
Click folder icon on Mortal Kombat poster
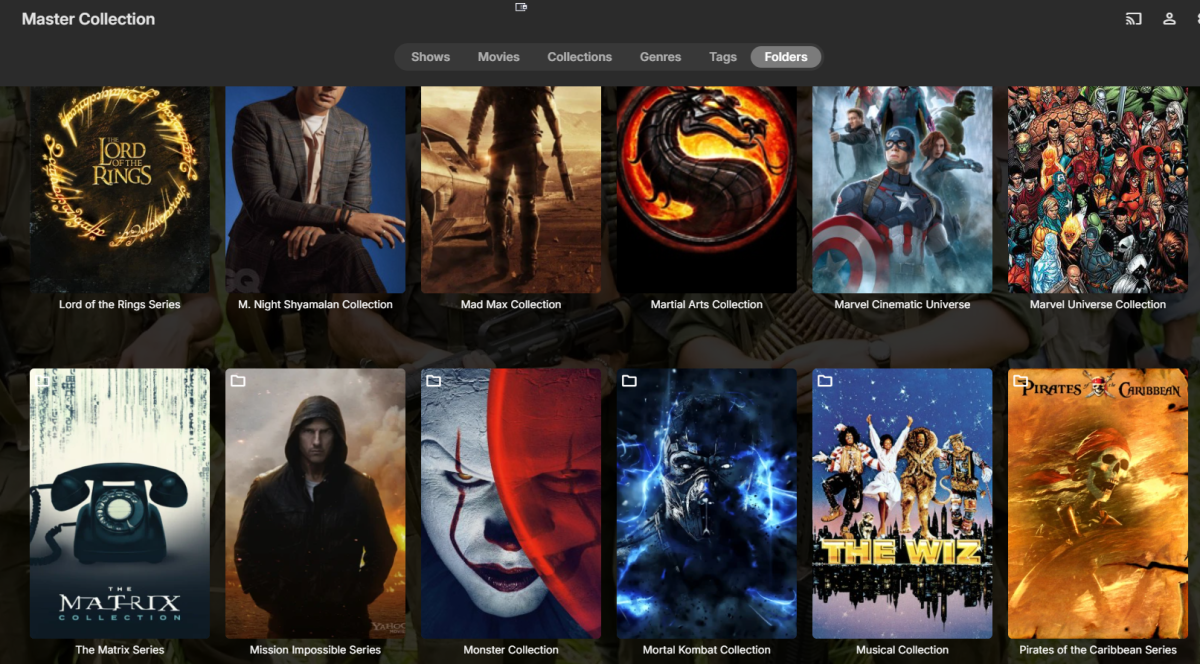629,381
